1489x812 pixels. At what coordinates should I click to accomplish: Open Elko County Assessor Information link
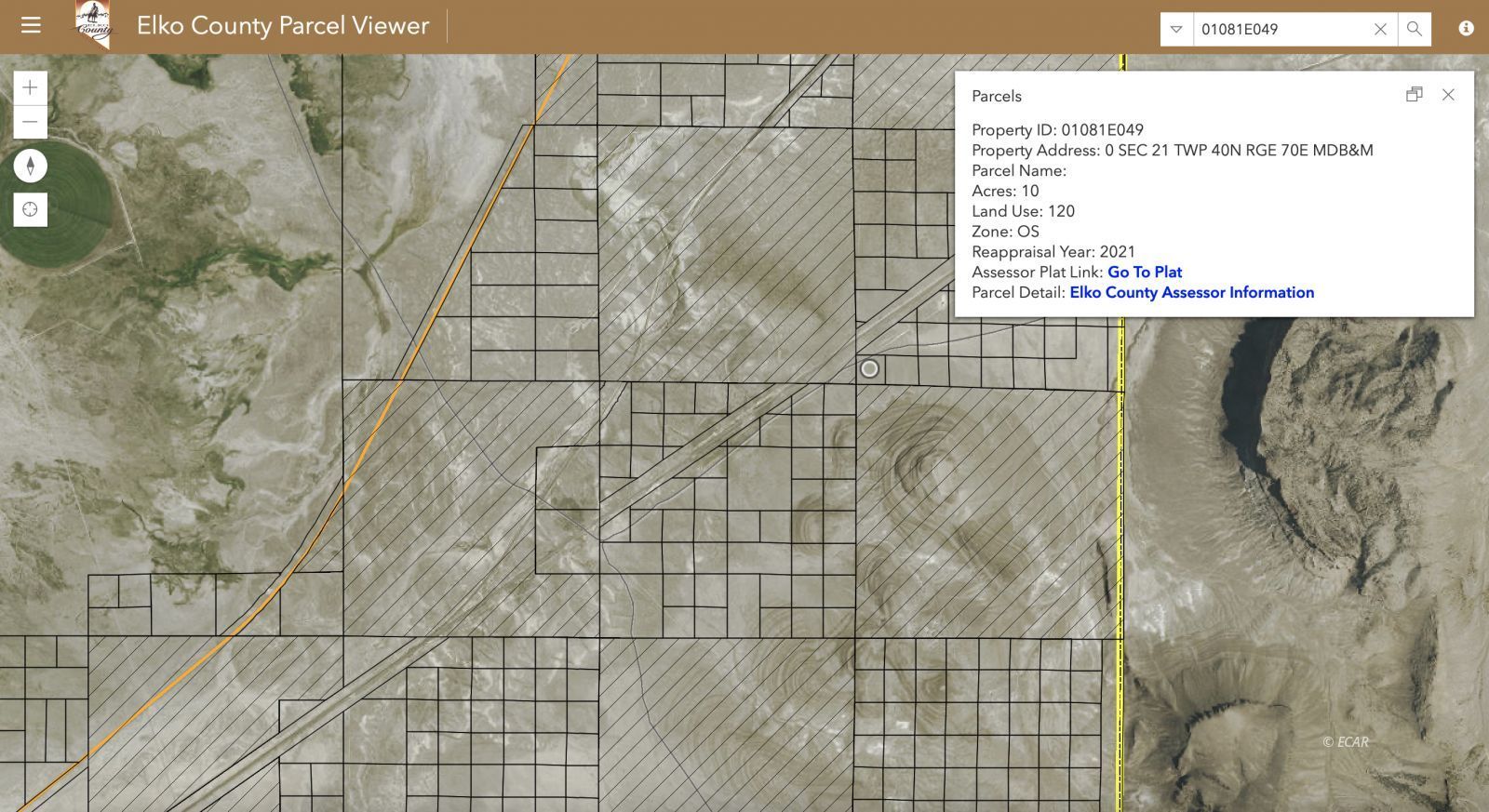point(1192,292)
